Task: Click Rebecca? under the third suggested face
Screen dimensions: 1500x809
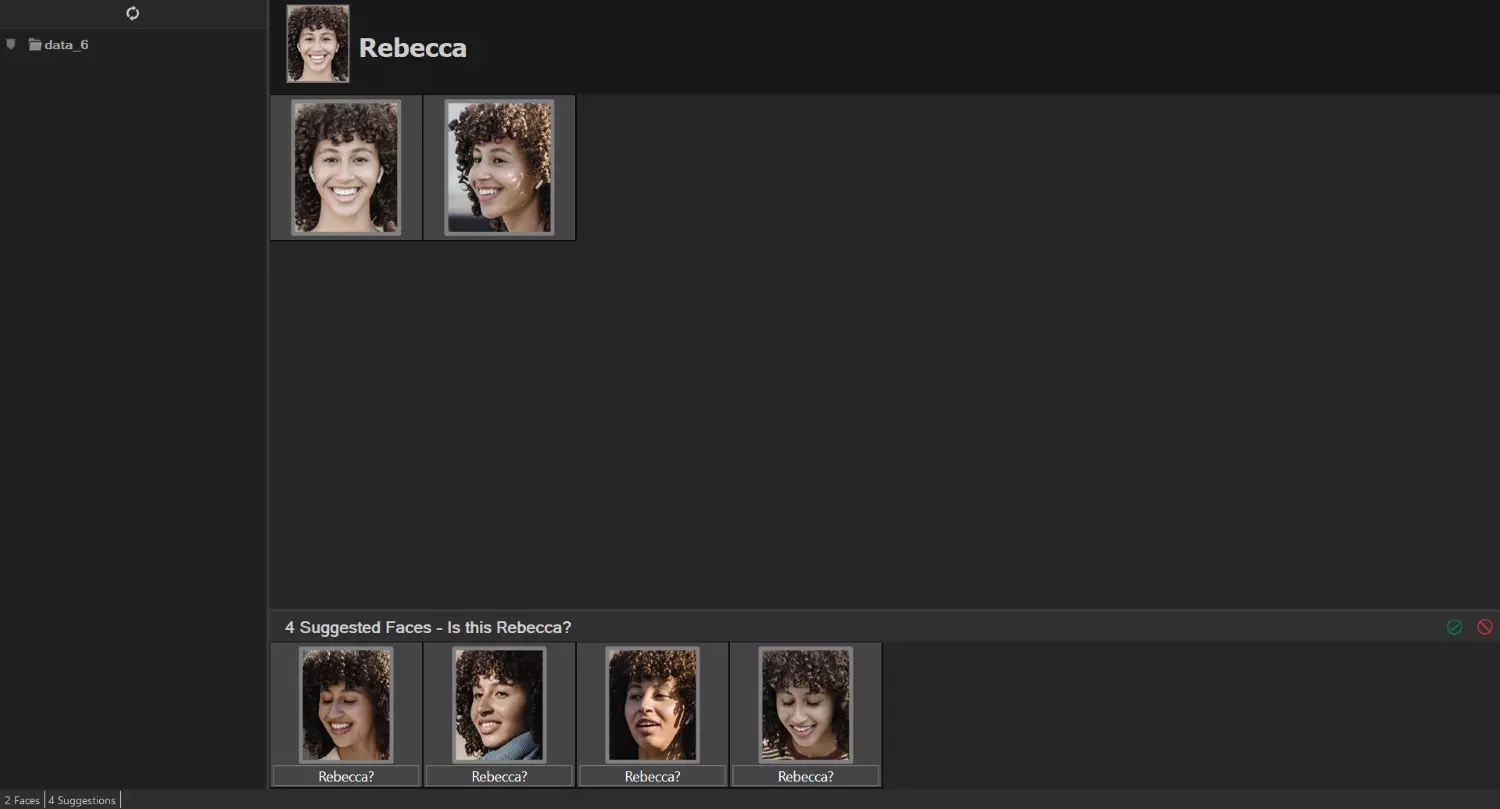Action: [x=652, y=776]
